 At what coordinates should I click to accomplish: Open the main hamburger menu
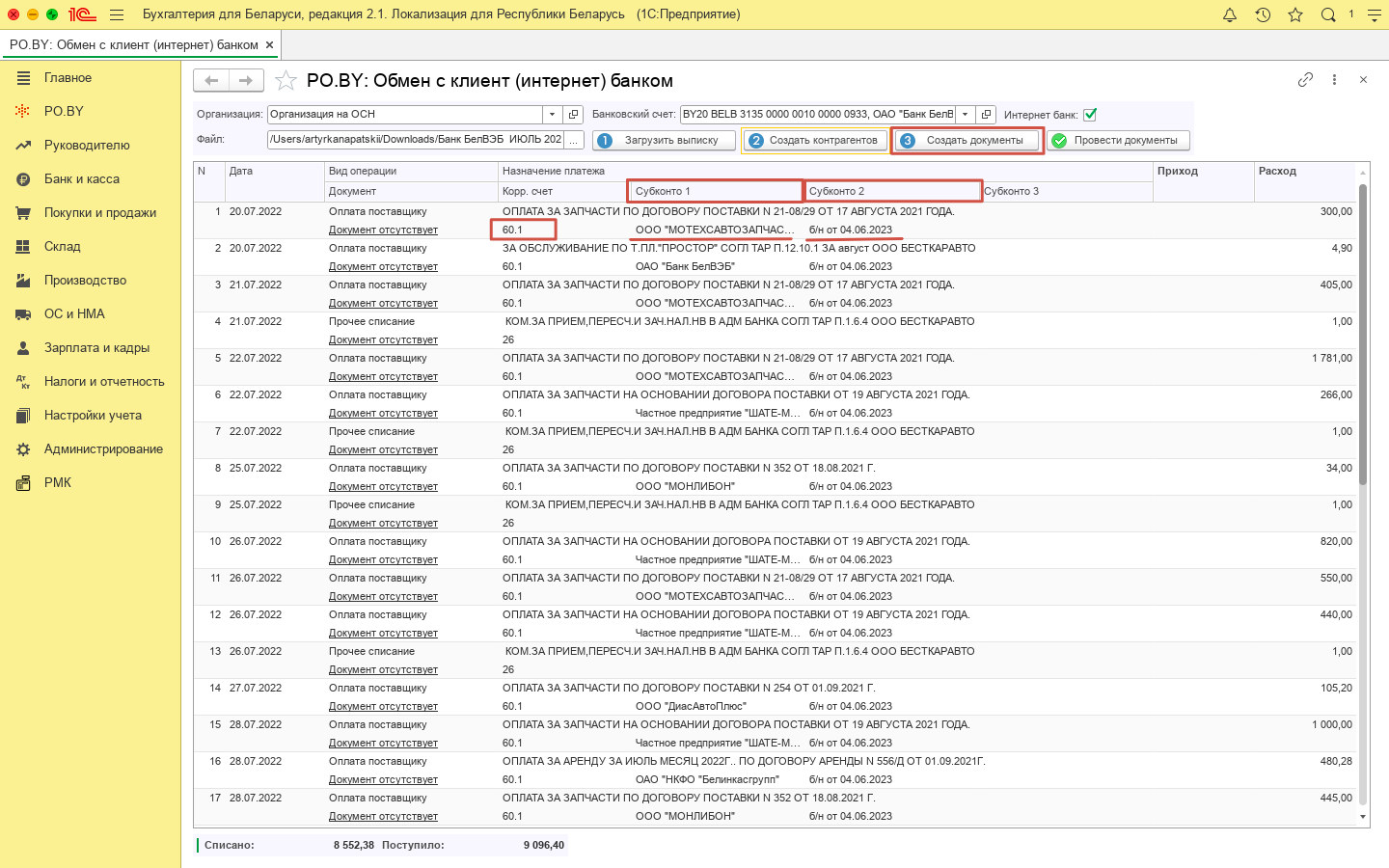pos(117,14)
